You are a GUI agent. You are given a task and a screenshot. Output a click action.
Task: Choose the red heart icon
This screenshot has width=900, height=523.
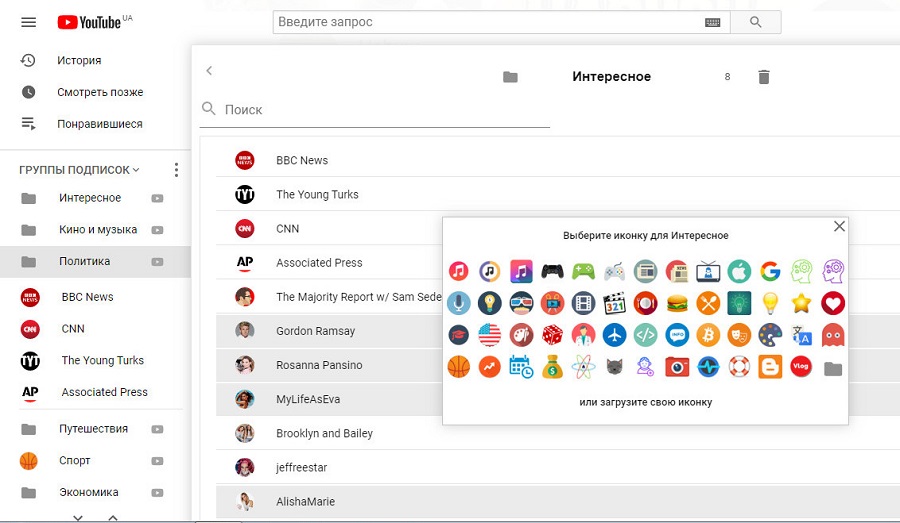point(833,303)
